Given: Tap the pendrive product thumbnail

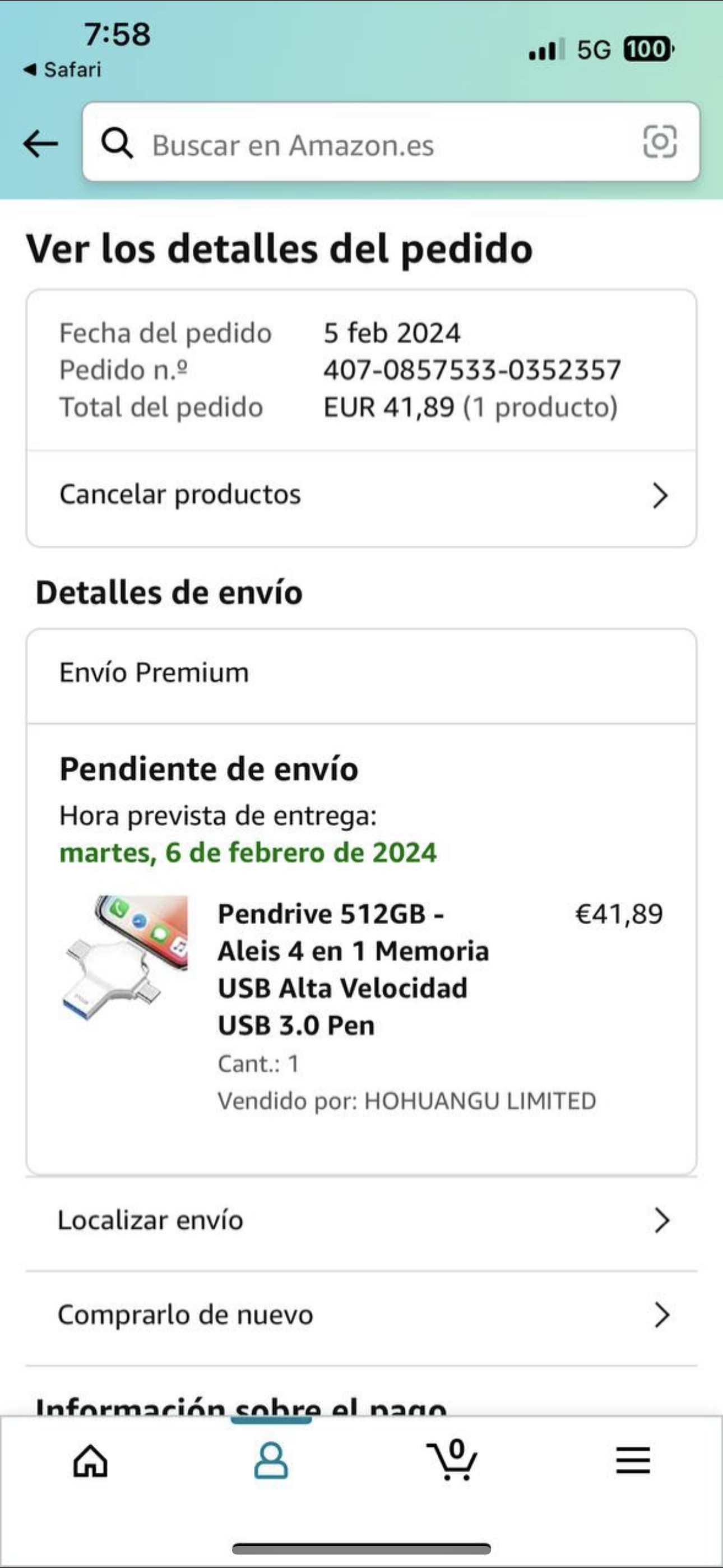Looking at the screenshot, I should coord(126,959).
